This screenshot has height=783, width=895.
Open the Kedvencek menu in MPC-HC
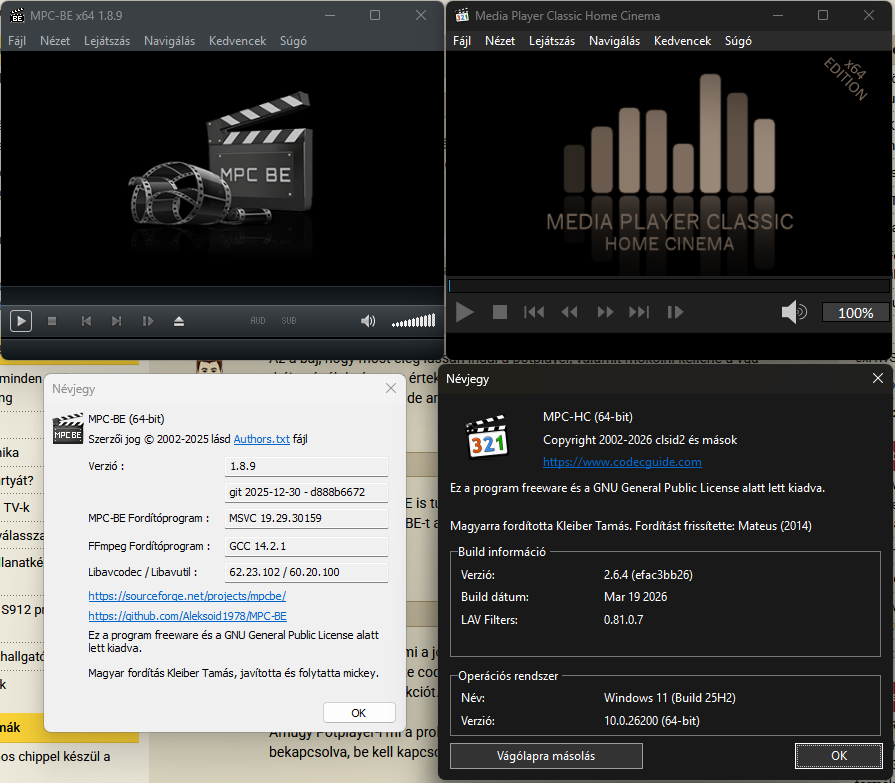683,41
